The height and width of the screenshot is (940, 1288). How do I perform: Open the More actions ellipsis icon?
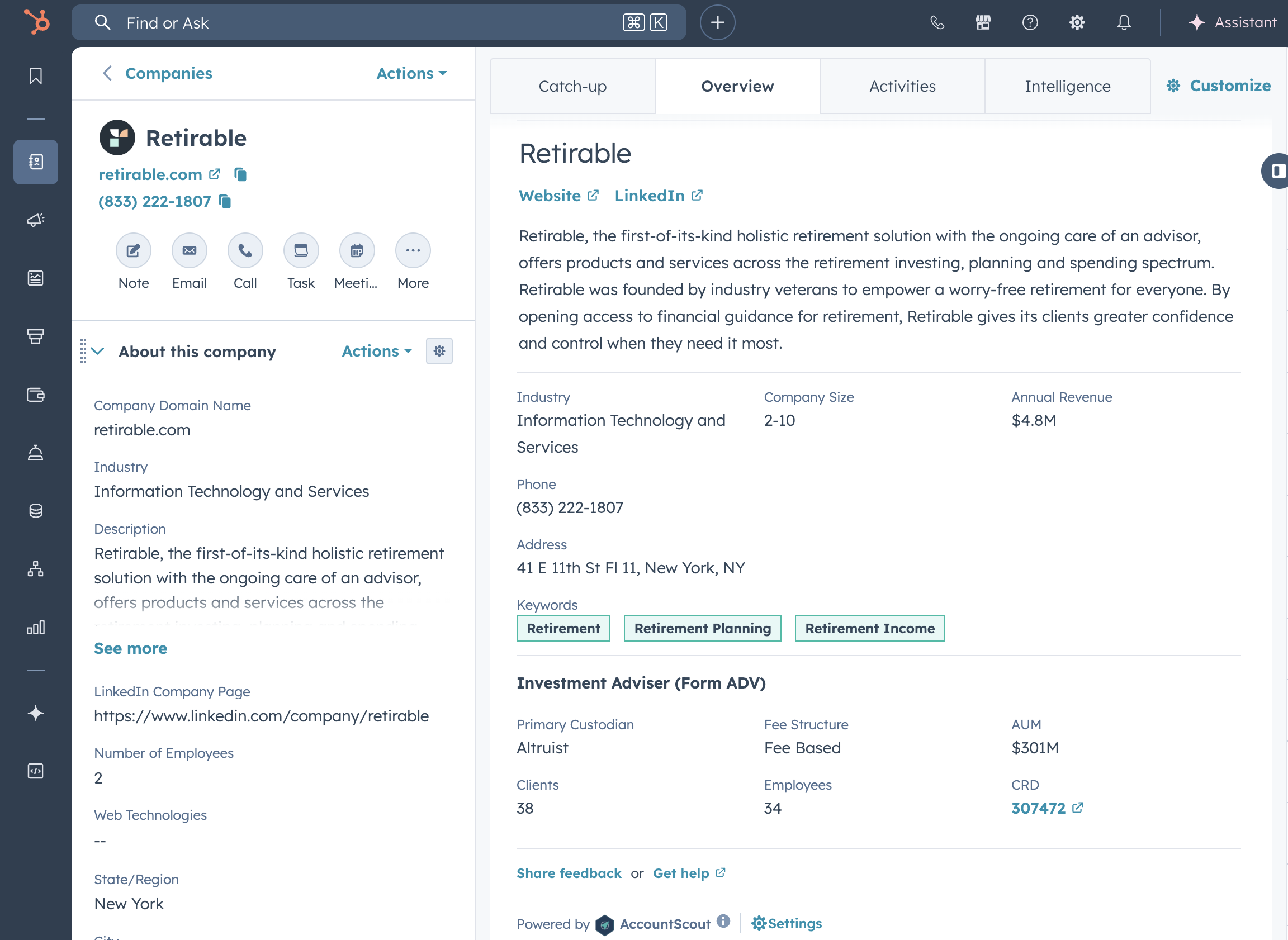coord(412,250)
